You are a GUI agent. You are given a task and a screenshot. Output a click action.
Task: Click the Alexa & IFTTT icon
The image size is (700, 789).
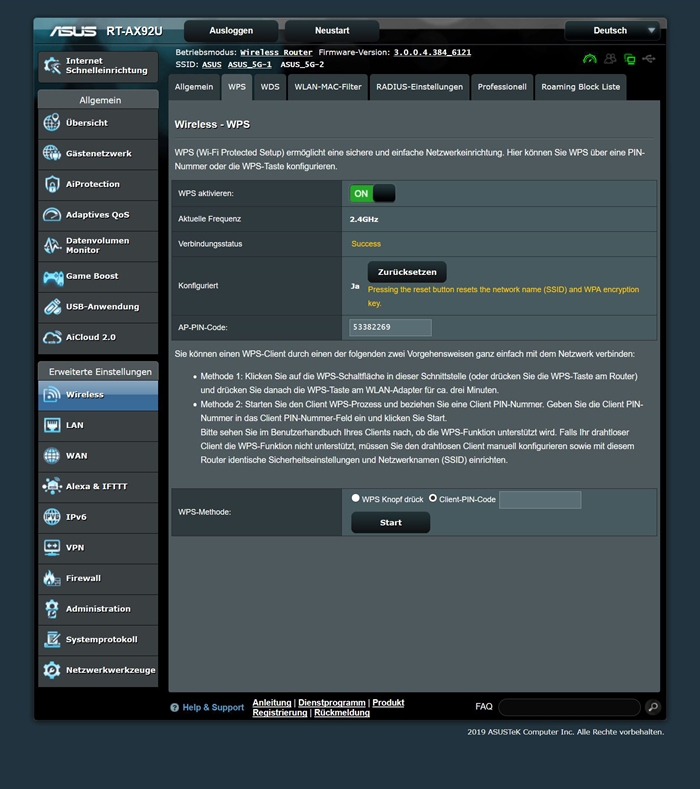(x=52, y=486)
